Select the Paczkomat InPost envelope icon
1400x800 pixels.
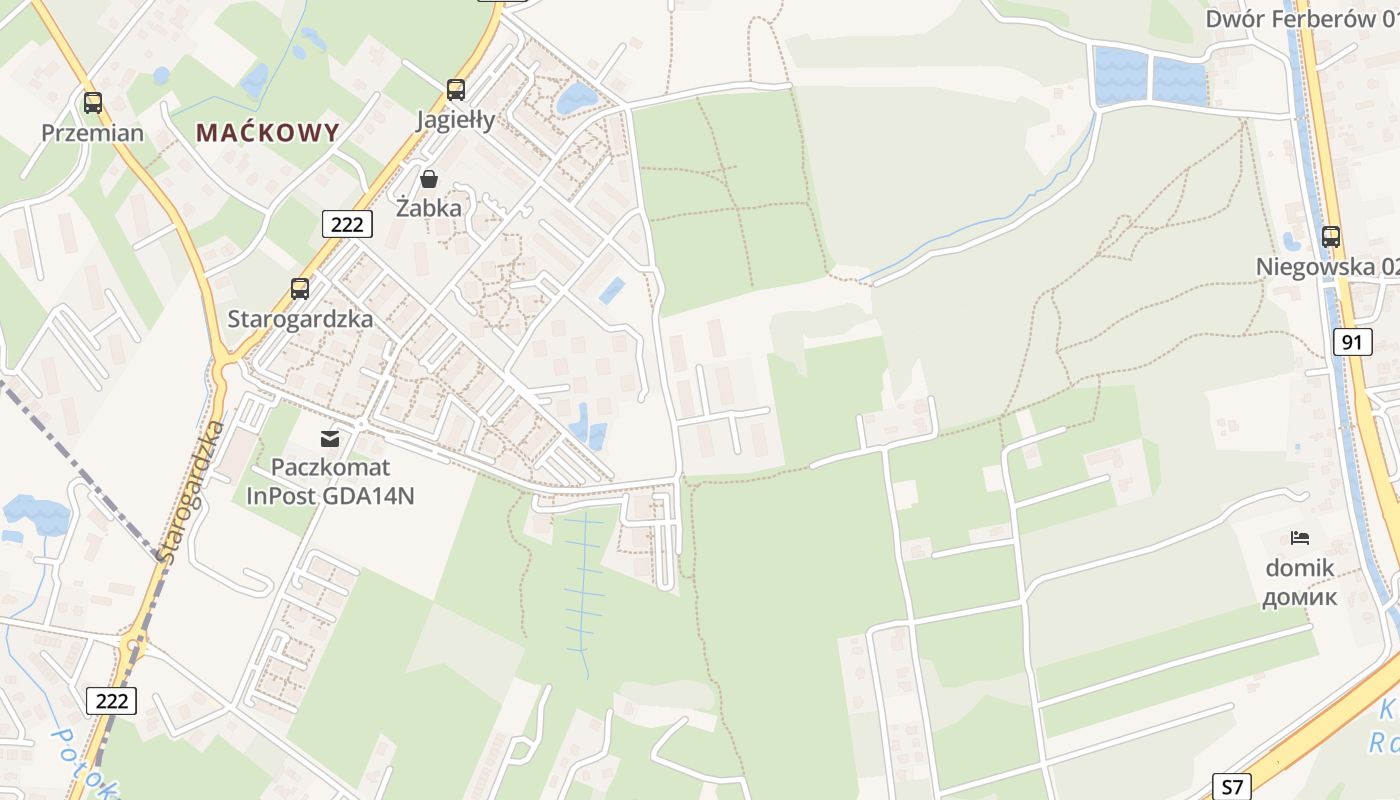[329, 437]
